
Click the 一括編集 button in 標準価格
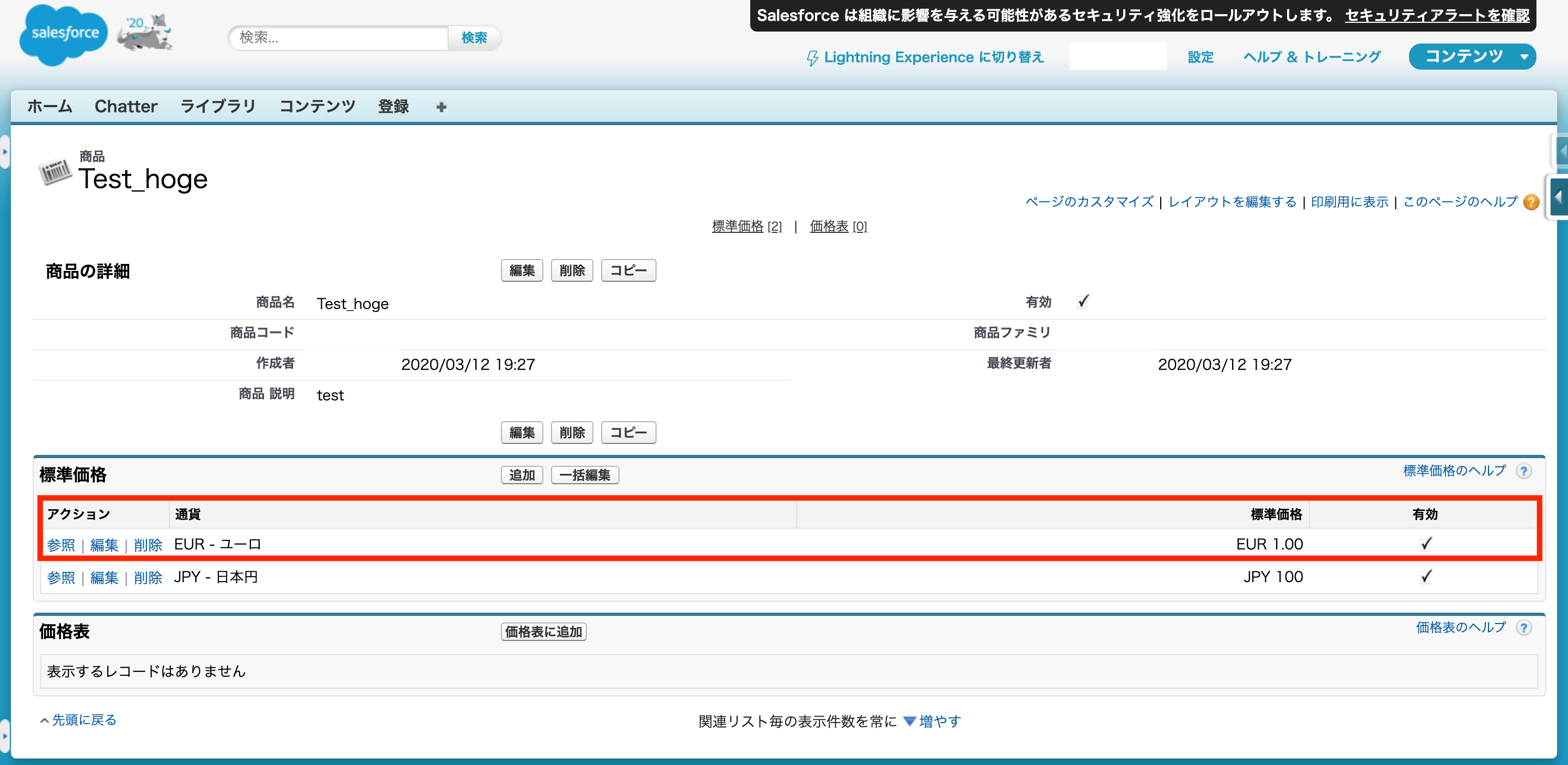(x=584, y=476)
